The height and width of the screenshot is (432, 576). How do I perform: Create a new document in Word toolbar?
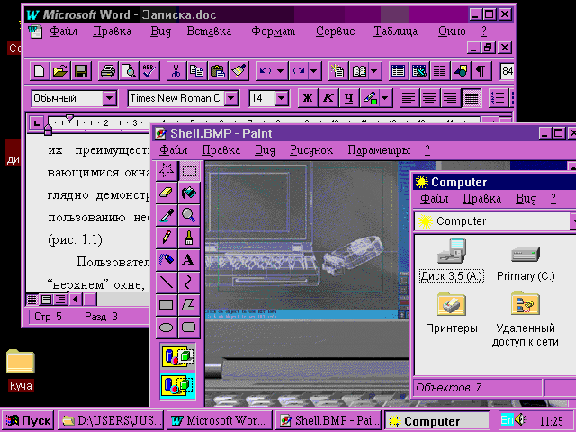pos(39,71)
